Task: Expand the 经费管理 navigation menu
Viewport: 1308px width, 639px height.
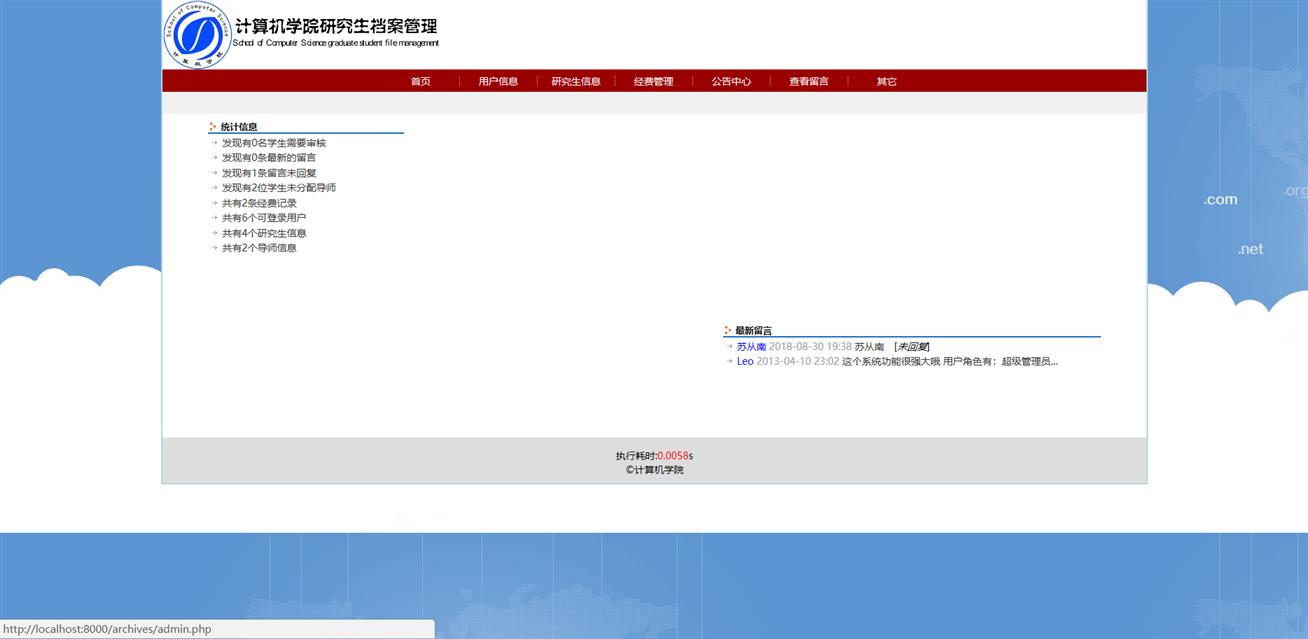Action: 653,82
